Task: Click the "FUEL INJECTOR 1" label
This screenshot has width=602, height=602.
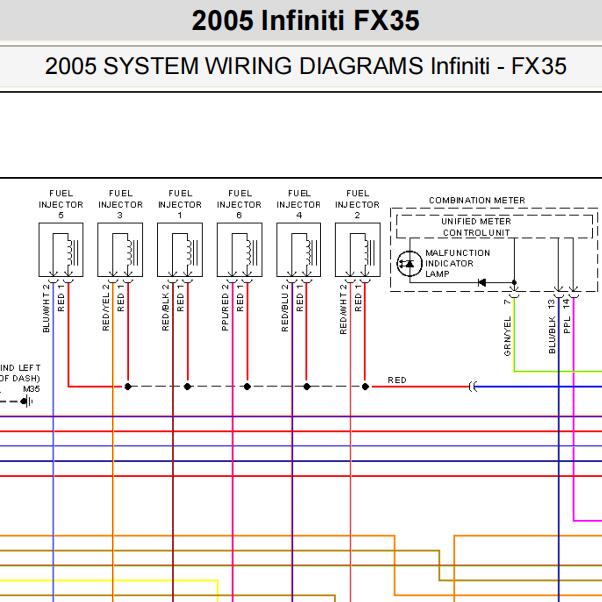Action: (180, 204)
